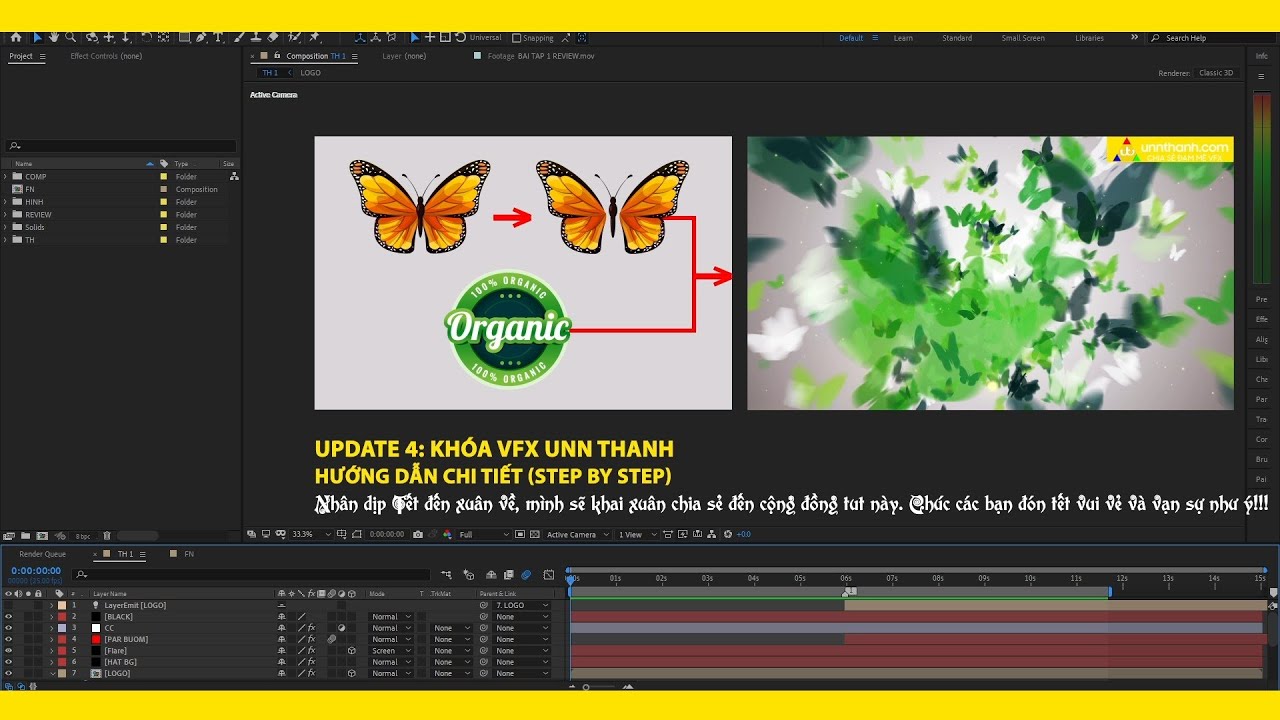Hide the [BLACK] layer with eye icon

tap(8, 617)
